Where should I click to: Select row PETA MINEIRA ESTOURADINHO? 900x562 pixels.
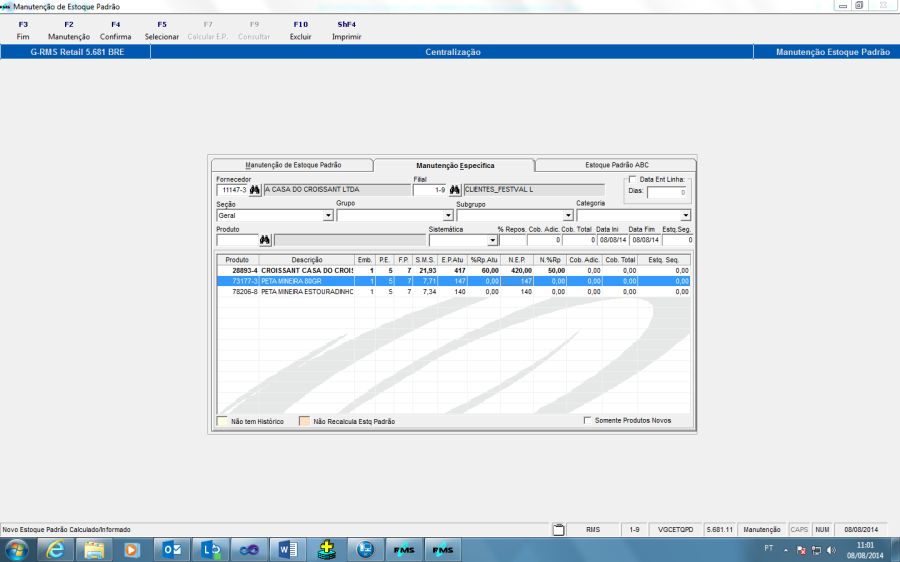tap(453, 292)
